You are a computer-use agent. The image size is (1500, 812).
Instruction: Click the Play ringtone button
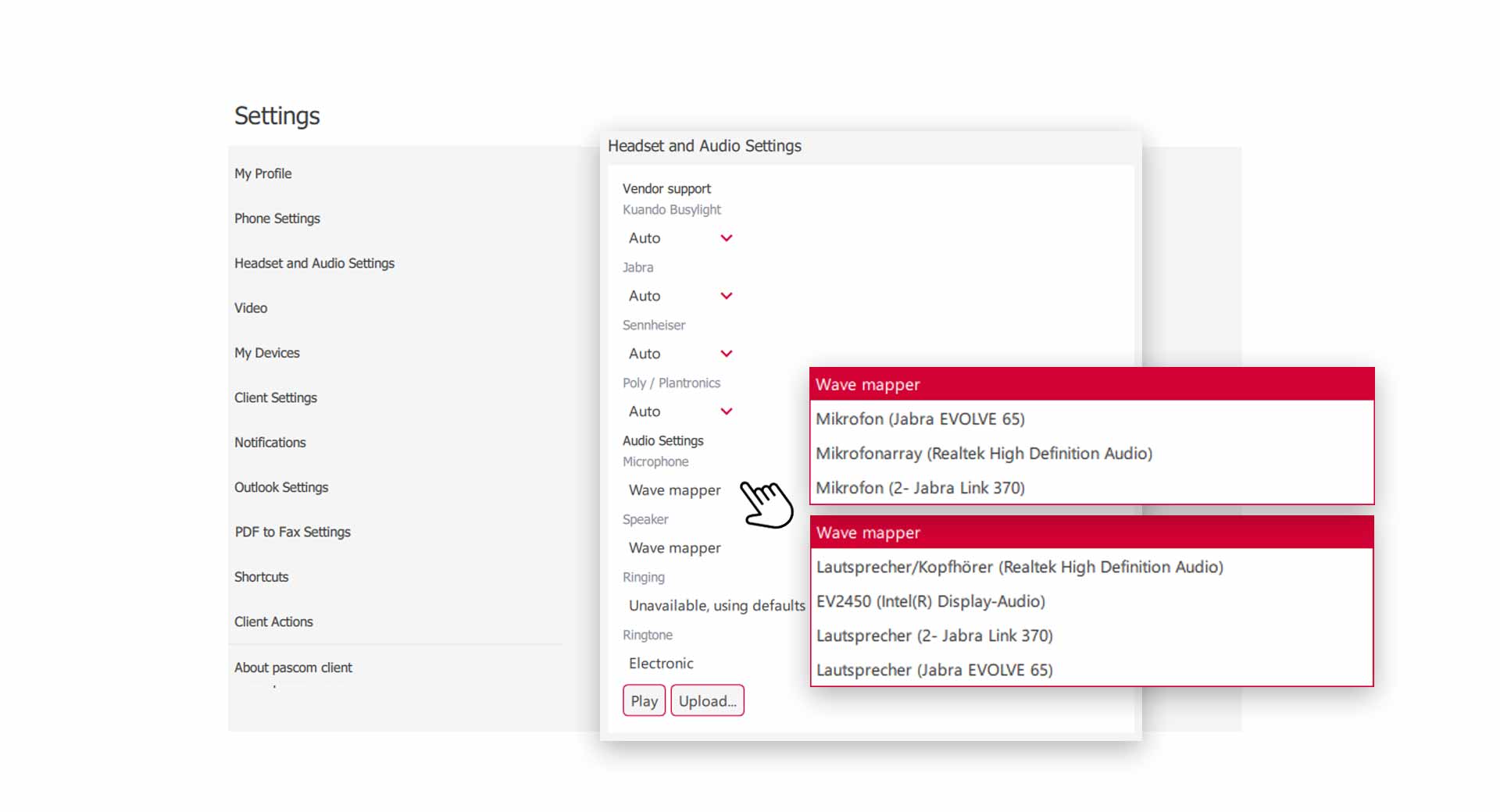[x=644, y=700]
